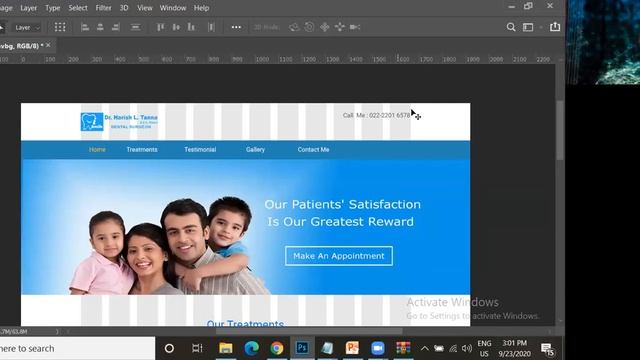Align vertical centers of layers
Viewport: 640px width, 360px height.
coord(176,27)
